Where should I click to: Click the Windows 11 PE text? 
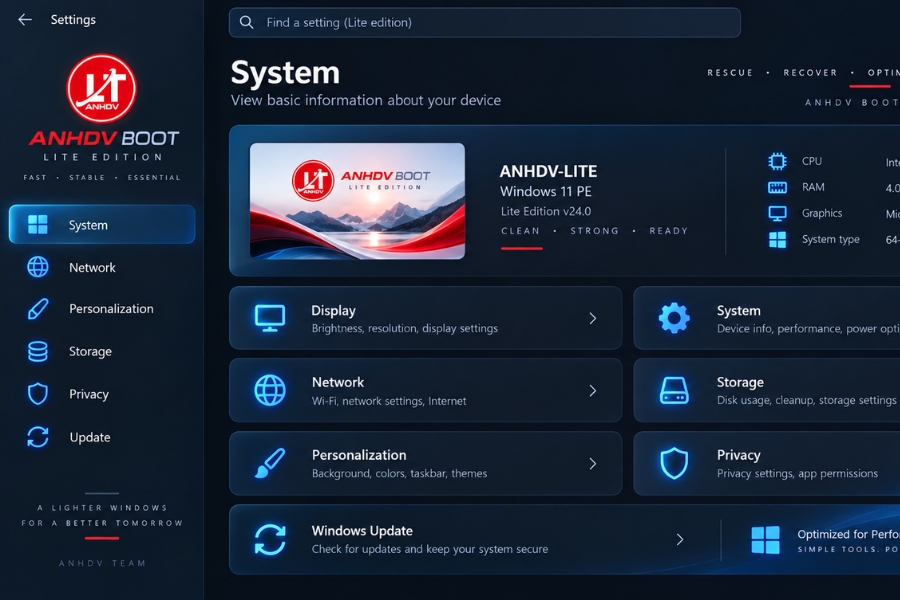[x=545, y=191]
